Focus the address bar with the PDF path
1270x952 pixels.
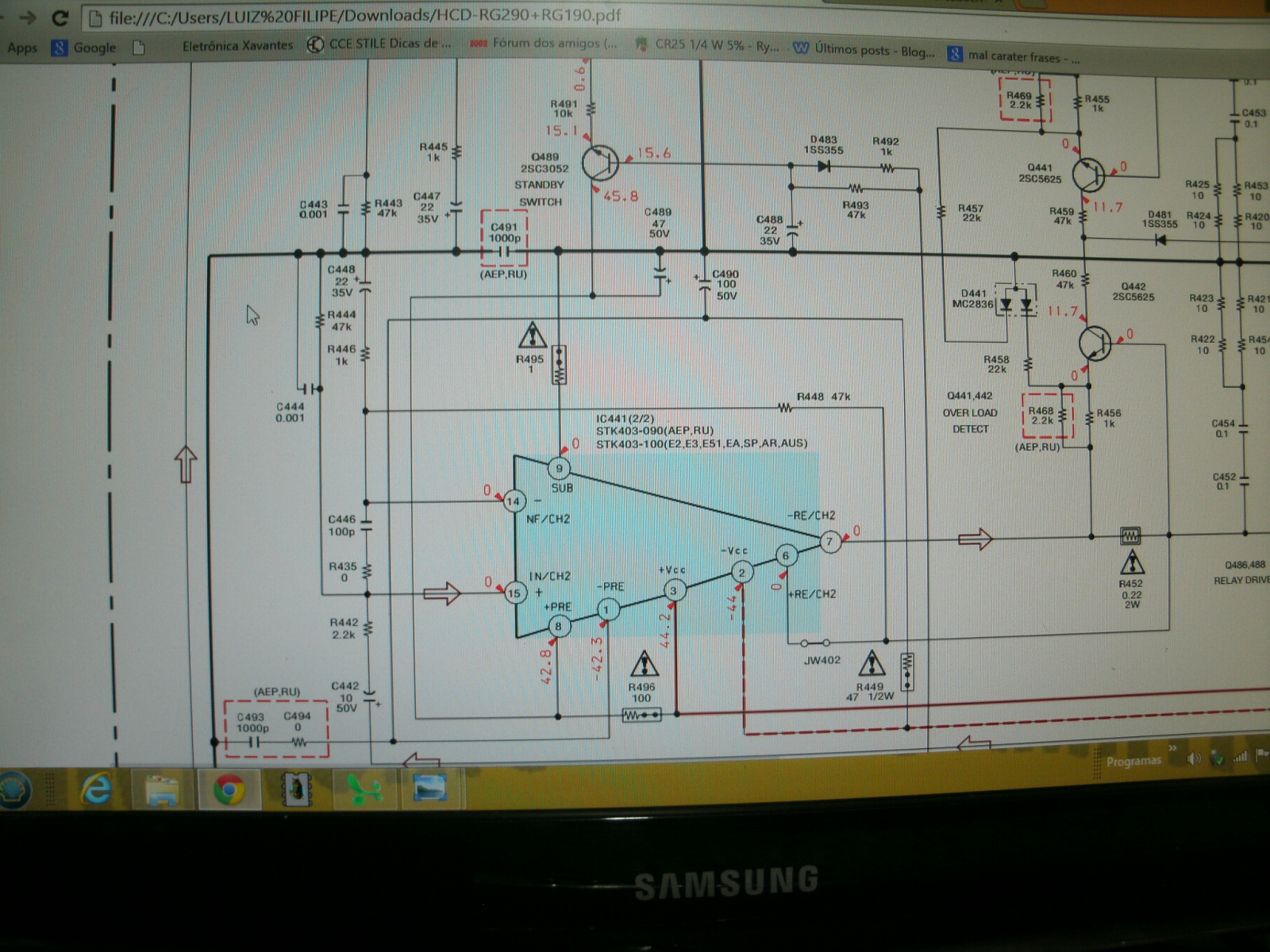(x=365, y=16)
